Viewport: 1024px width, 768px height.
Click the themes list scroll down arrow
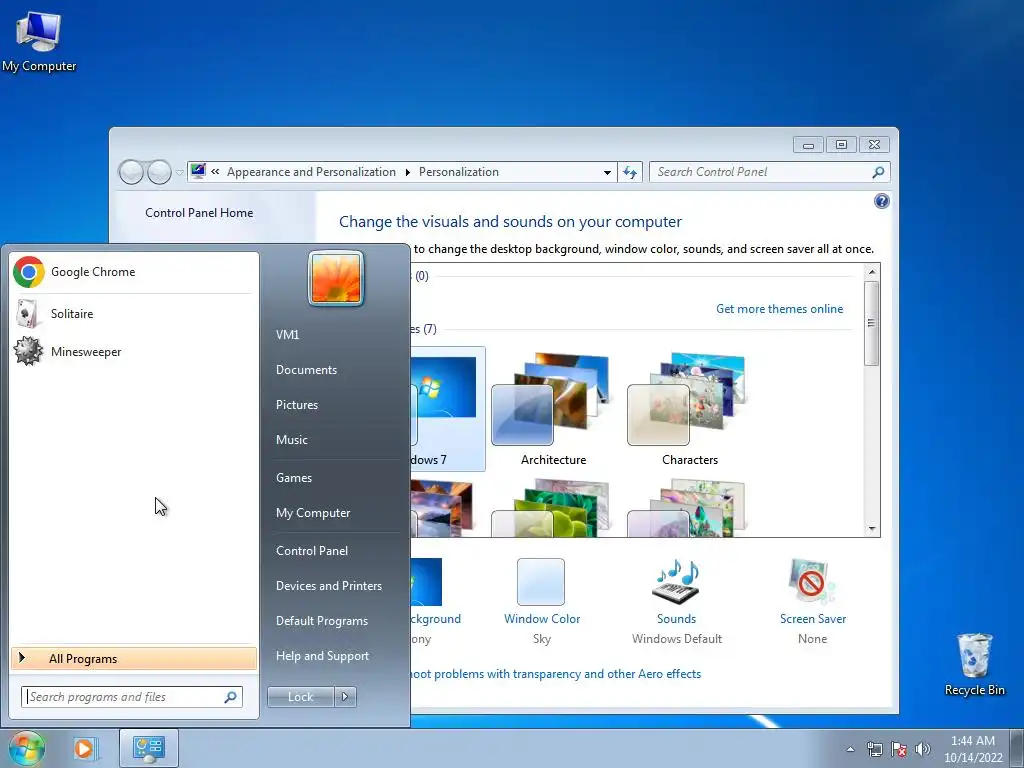pyautogui.click(x=872, y=528)
